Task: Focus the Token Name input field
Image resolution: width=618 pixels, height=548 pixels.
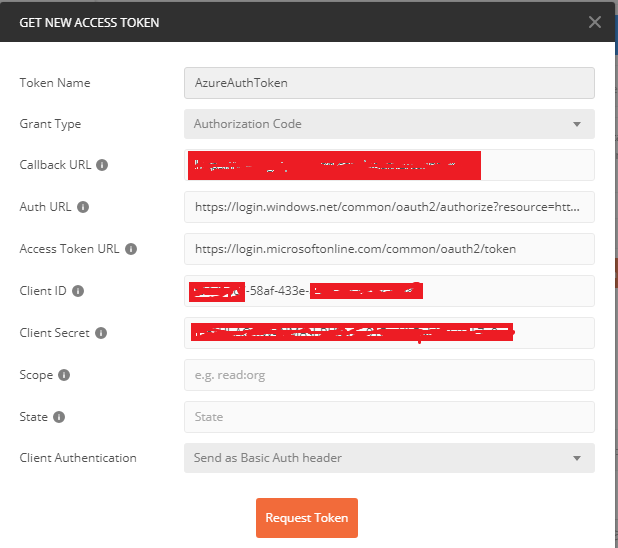Action: (x=388, y=82)
